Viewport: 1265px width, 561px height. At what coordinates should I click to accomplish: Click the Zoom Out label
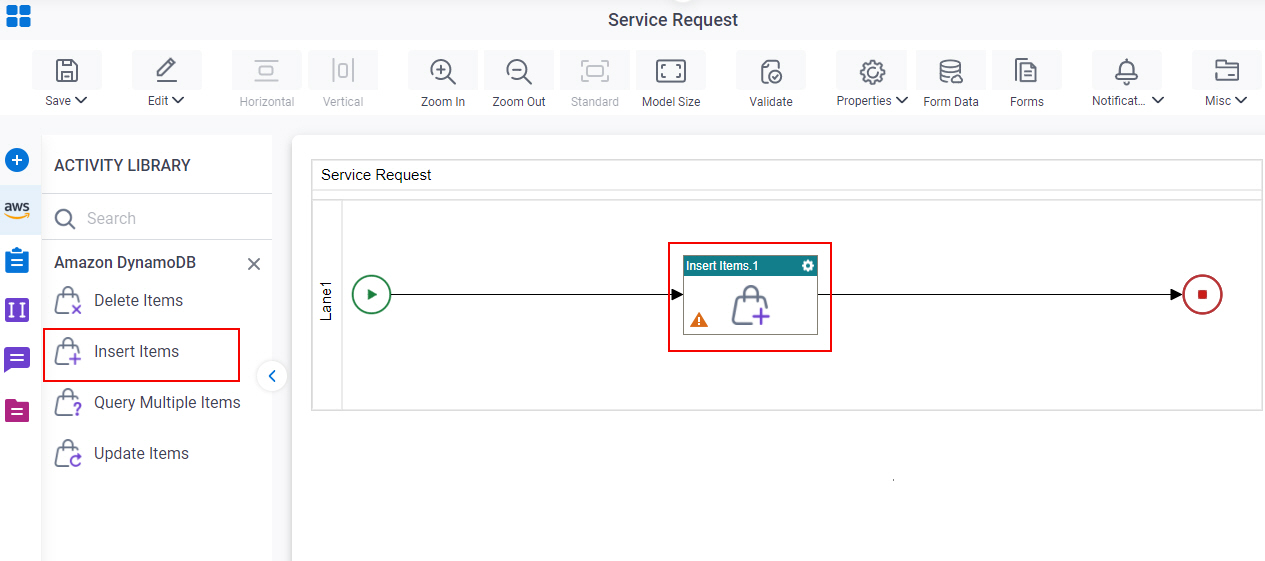click(x=519, y=102)
